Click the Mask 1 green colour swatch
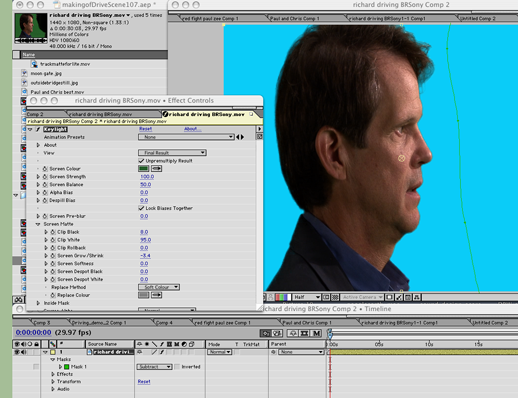518x398 pixels. pos(67,367)
